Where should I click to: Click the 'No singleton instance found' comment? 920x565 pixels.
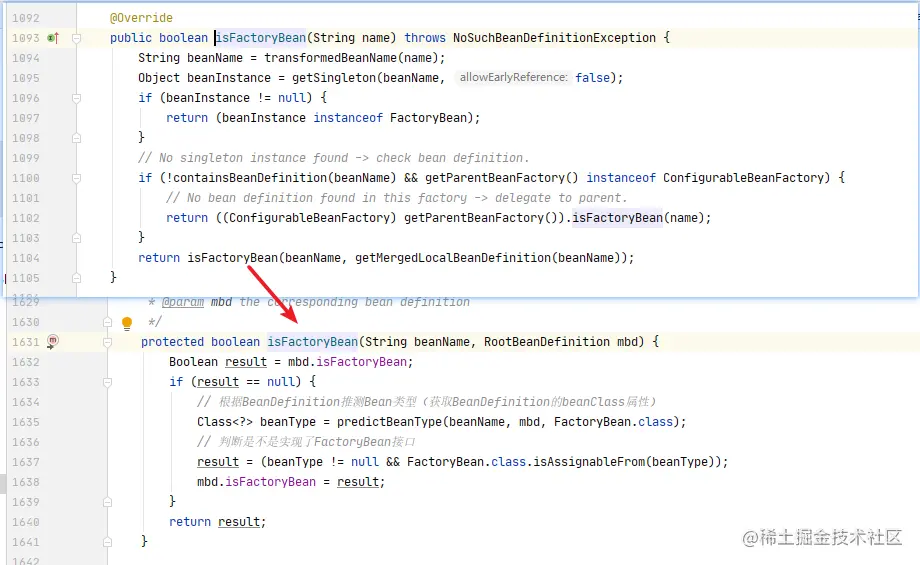[x=334, y=158]
